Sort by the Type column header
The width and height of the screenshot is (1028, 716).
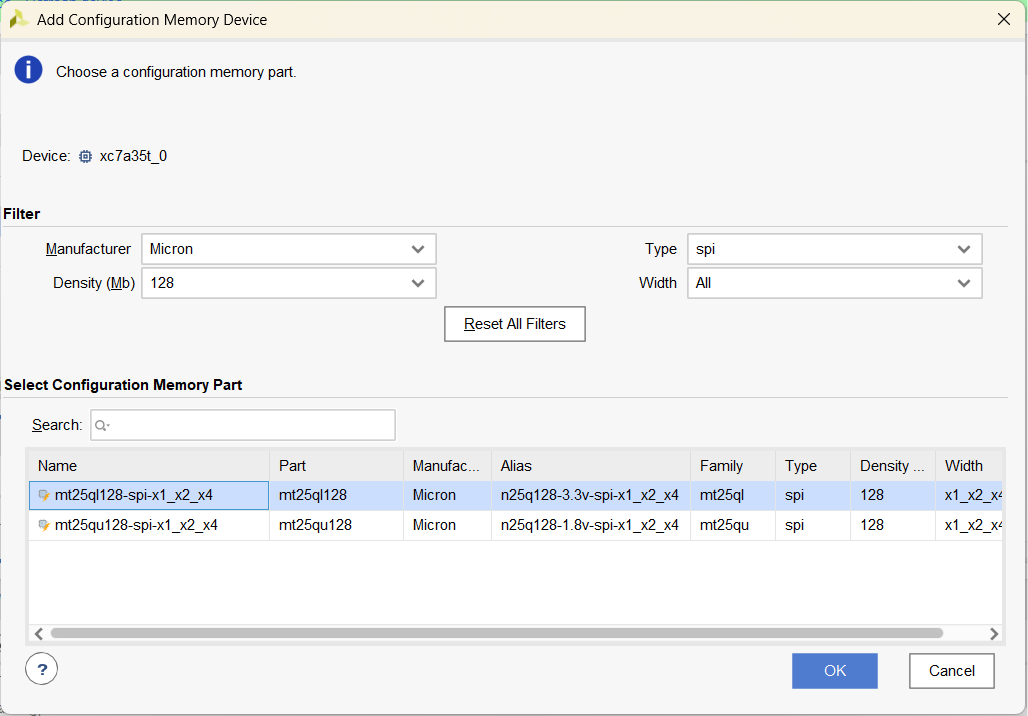[x=813, y=466]
